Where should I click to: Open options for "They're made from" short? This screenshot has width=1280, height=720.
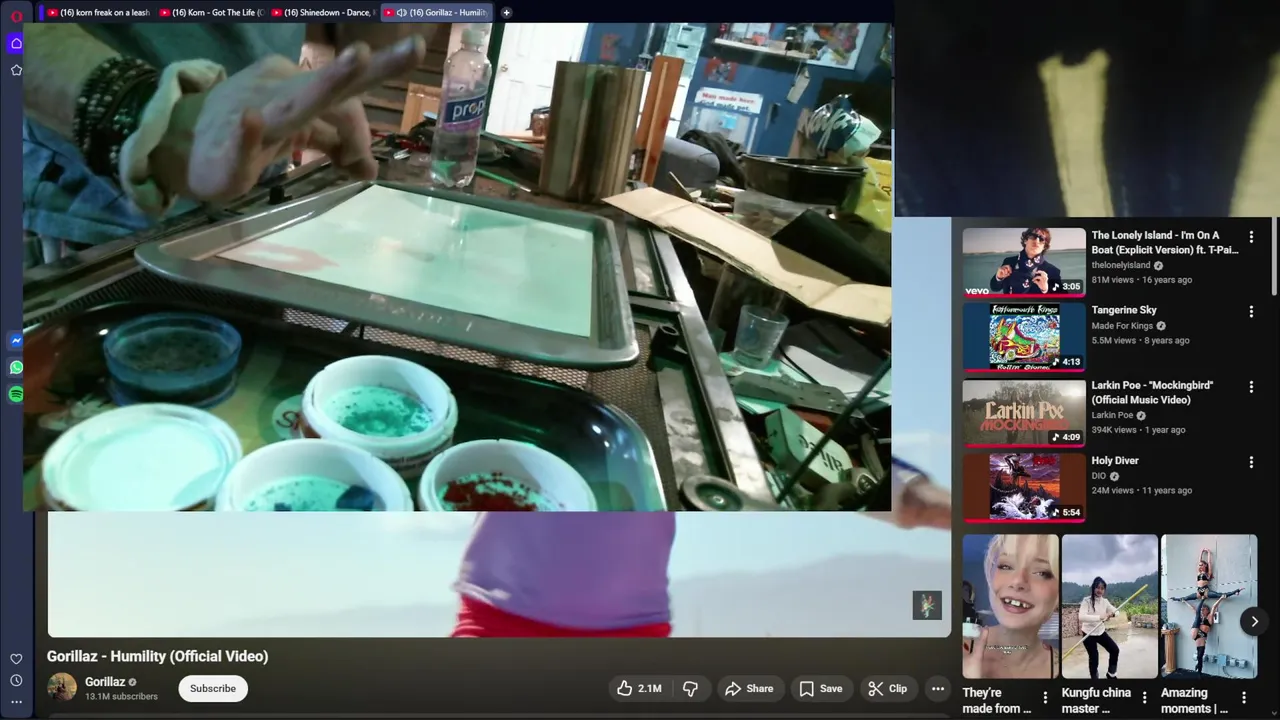(1045, 698)
